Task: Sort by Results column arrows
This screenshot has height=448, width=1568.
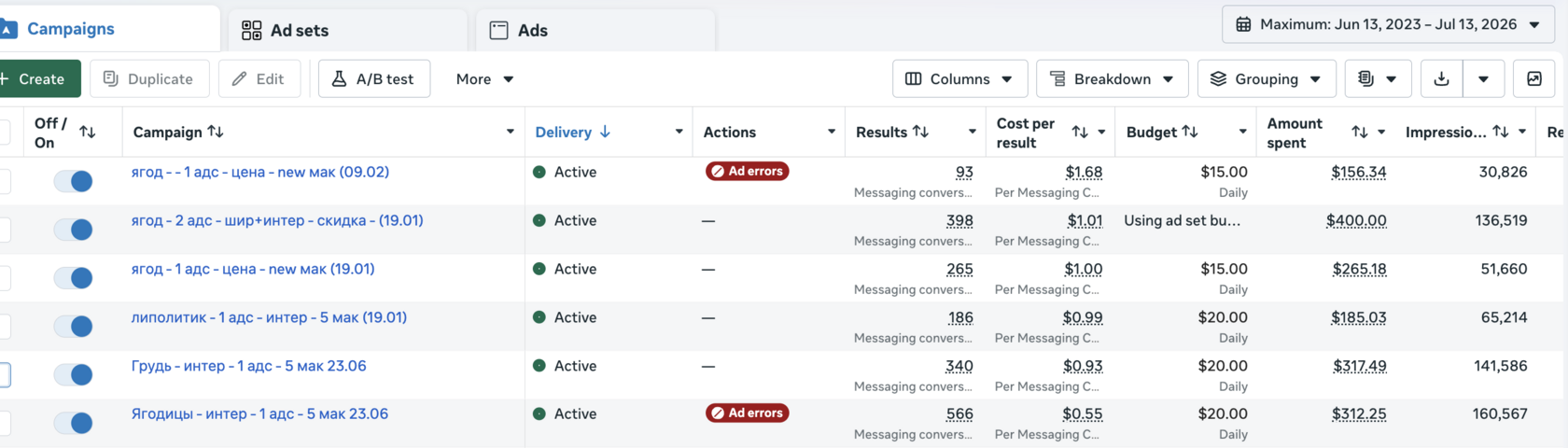Action: [920, 132]
